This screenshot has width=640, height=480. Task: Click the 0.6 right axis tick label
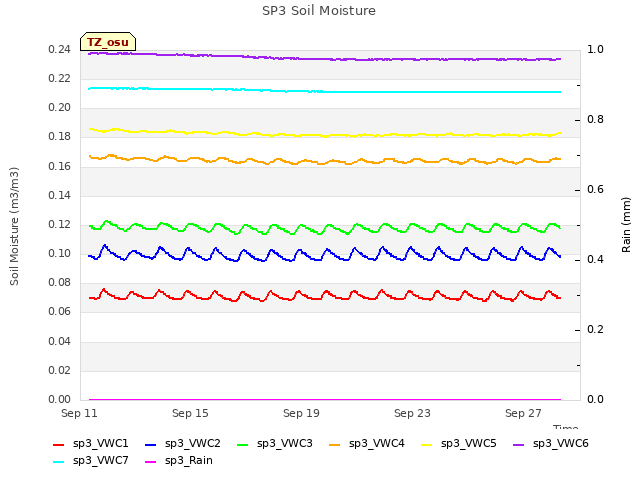click(595, 189)
